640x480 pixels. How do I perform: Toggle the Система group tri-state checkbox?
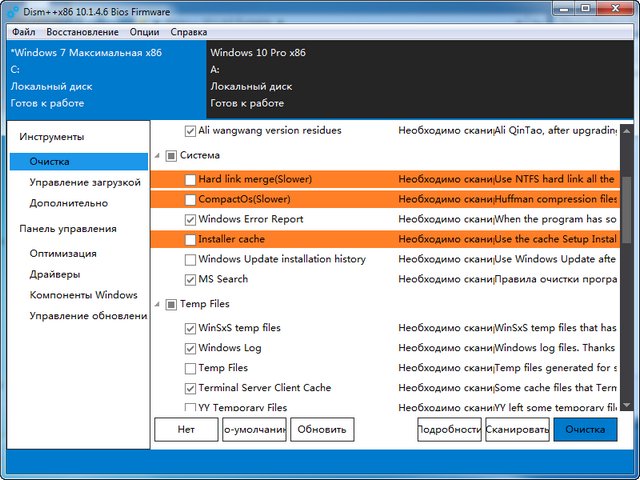(x=171, y=156)
